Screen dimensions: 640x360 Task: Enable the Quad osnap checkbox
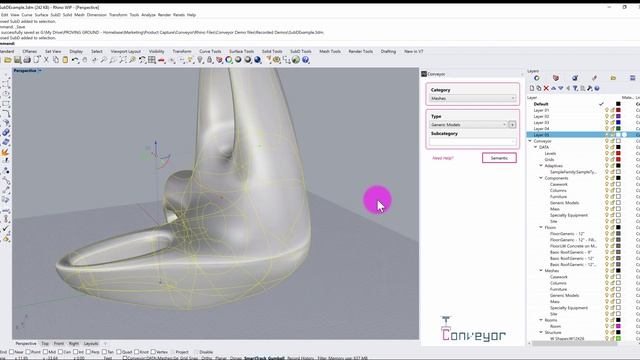[119, 352]
